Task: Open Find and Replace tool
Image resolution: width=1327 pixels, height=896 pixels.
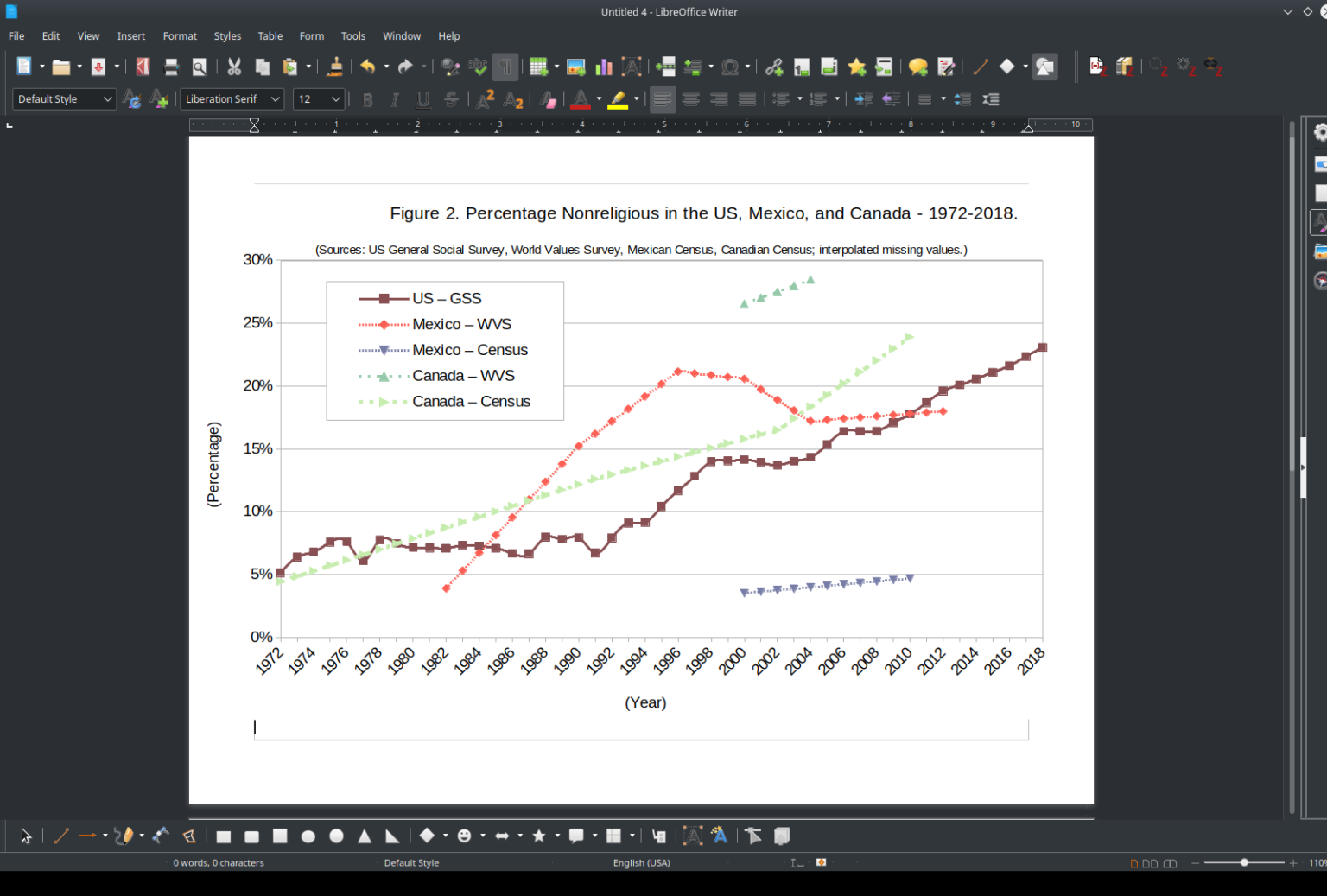Action: (449, 67)
